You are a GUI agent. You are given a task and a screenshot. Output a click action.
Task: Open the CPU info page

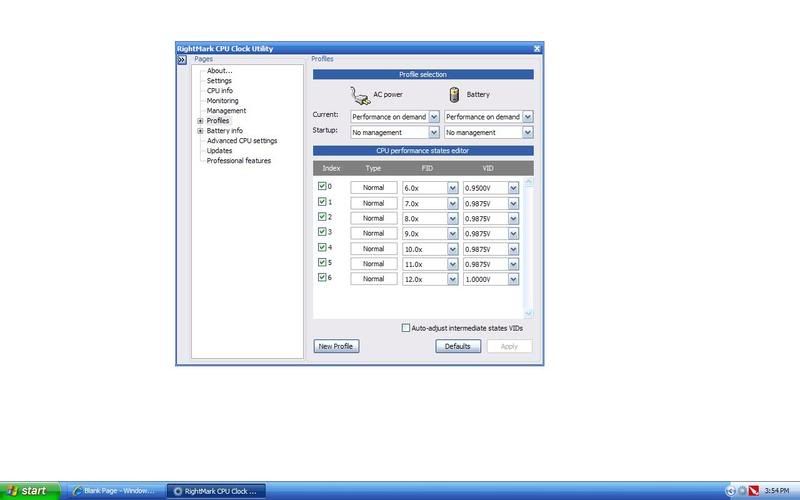[x=220, y=90]
